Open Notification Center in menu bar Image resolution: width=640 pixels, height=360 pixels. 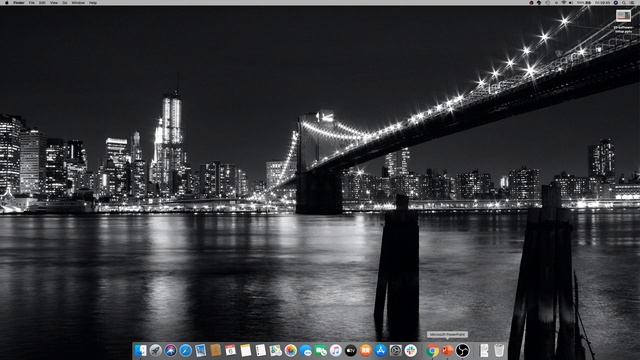[633, 2]
